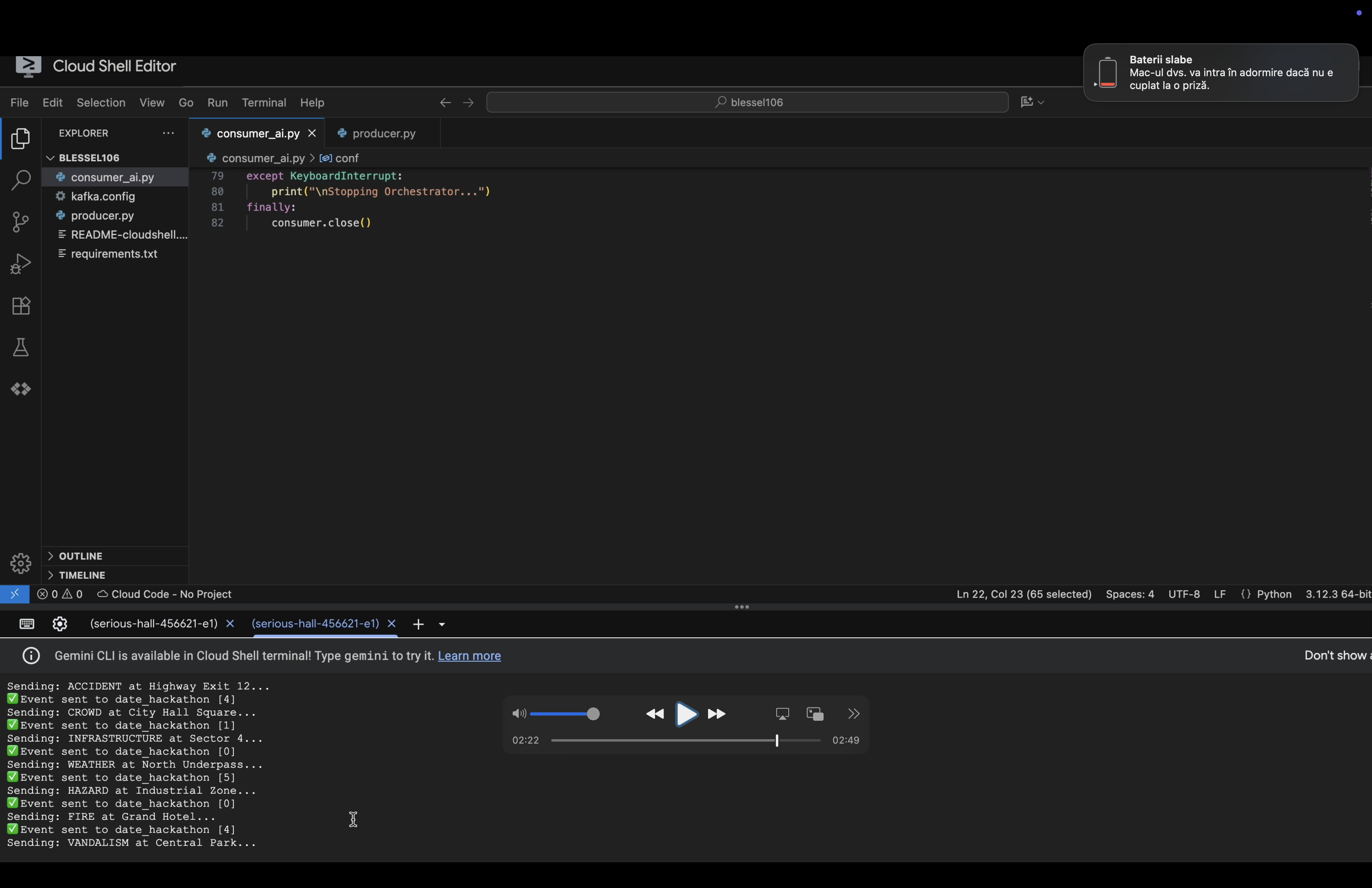Switch to the producer.py editor tab
Image resolution: width=1372 pixels, height=888 pixels.
[x=384, y=134]
